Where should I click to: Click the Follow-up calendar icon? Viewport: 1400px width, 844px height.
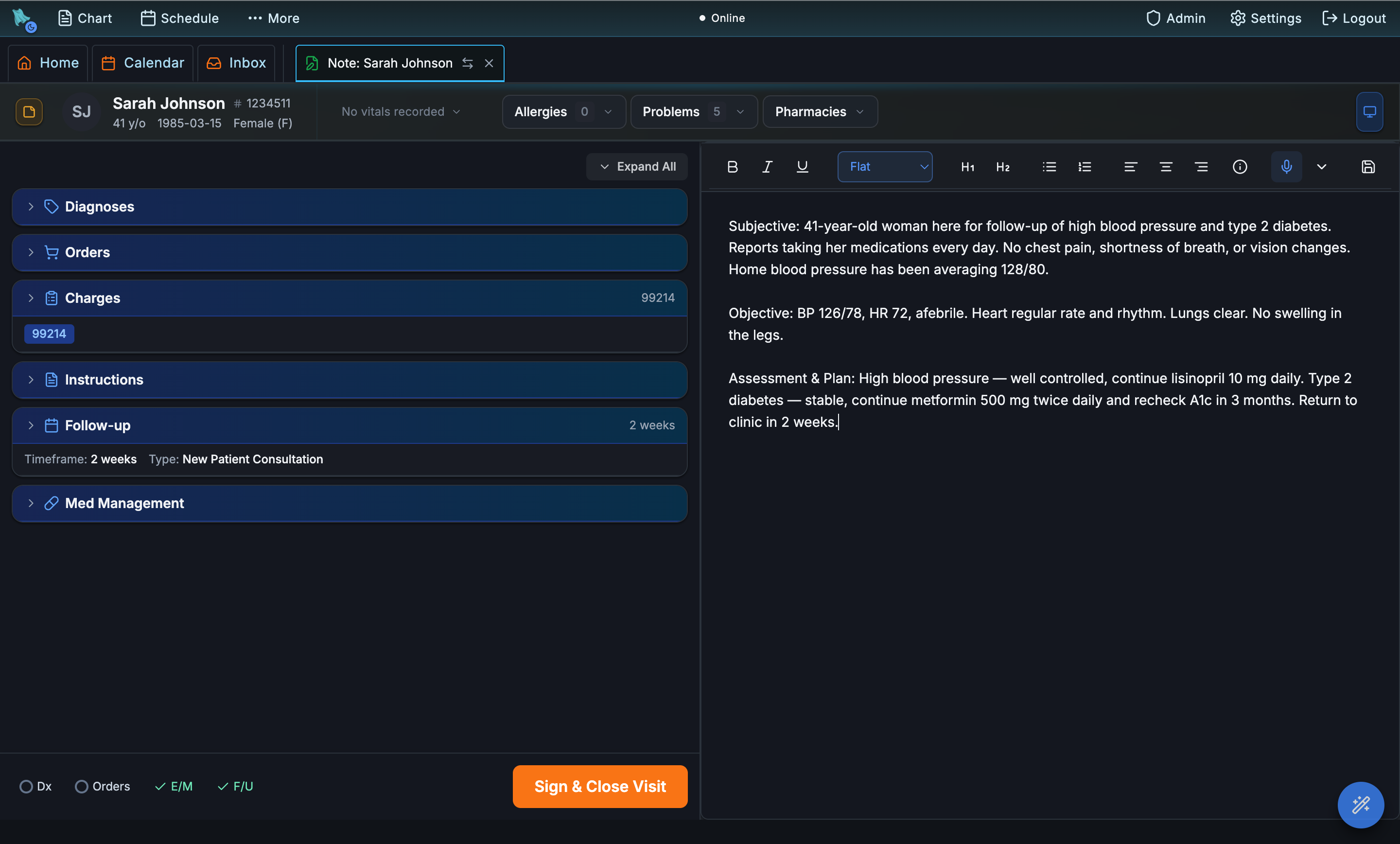pyautogui.click(x=51, y=425)
